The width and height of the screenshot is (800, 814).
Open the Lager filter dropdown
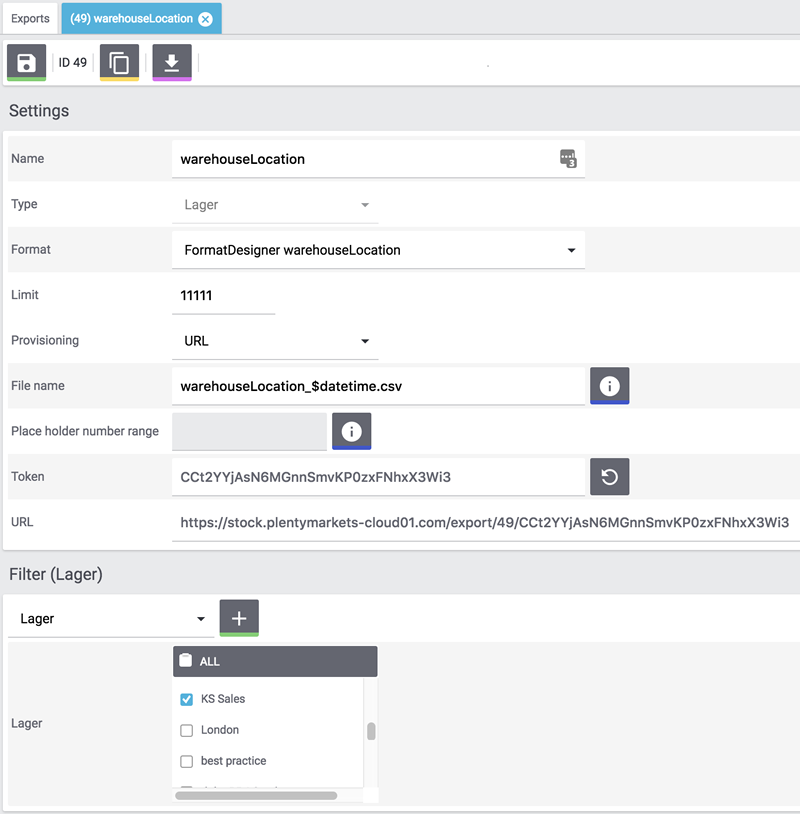click(x=110, y=619)
